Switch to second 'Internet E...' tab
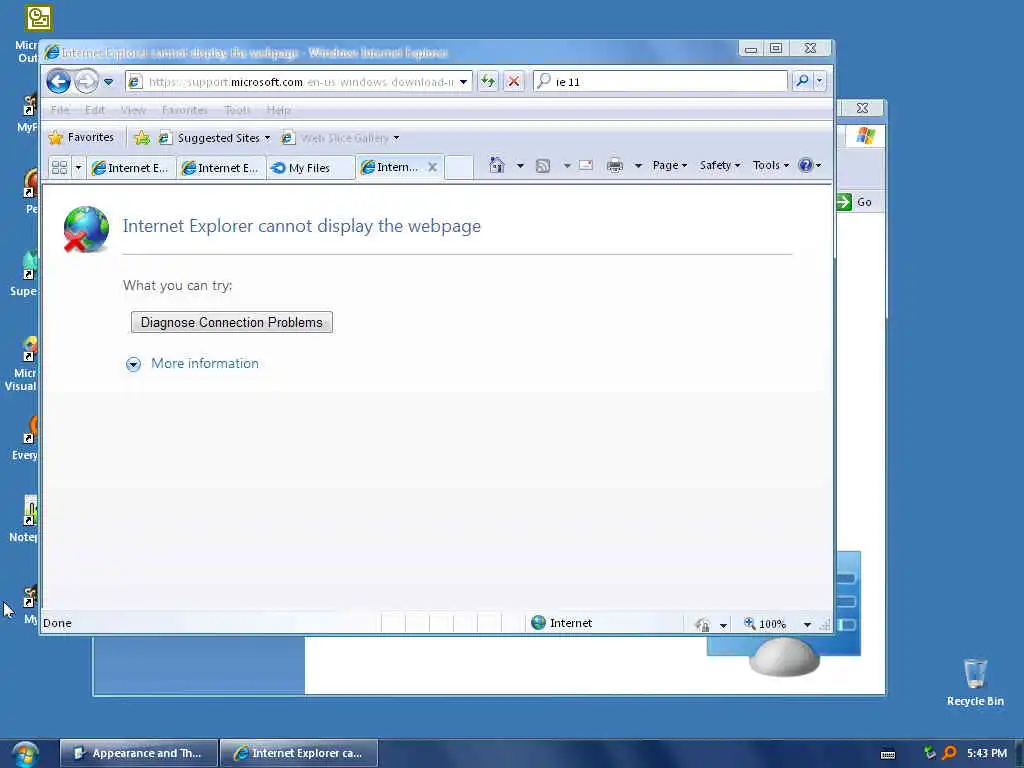Viewport: 1024px width, 768px height. click(x=221, y=168)
